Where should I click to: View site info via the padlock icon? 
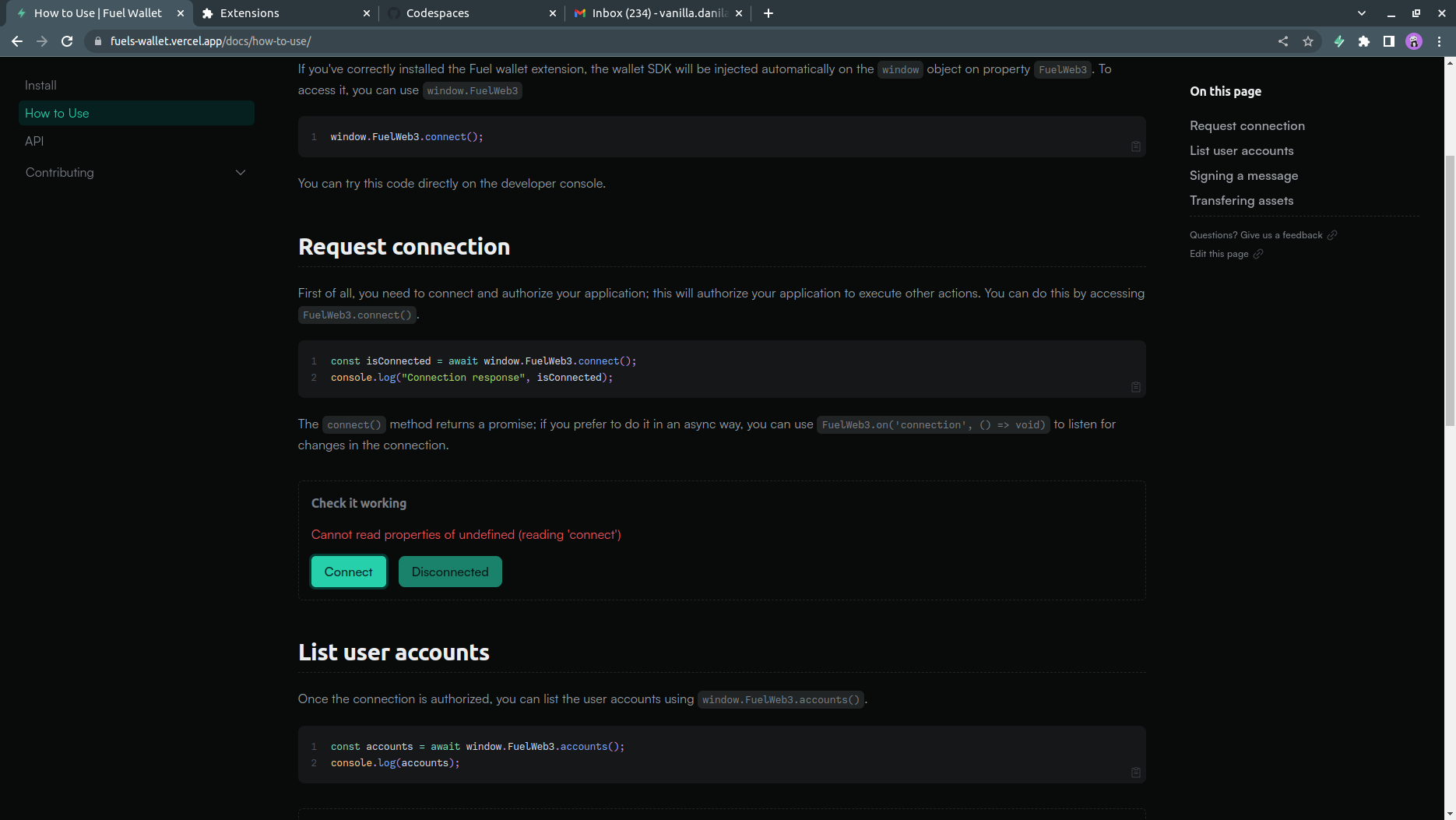point(98,40)
